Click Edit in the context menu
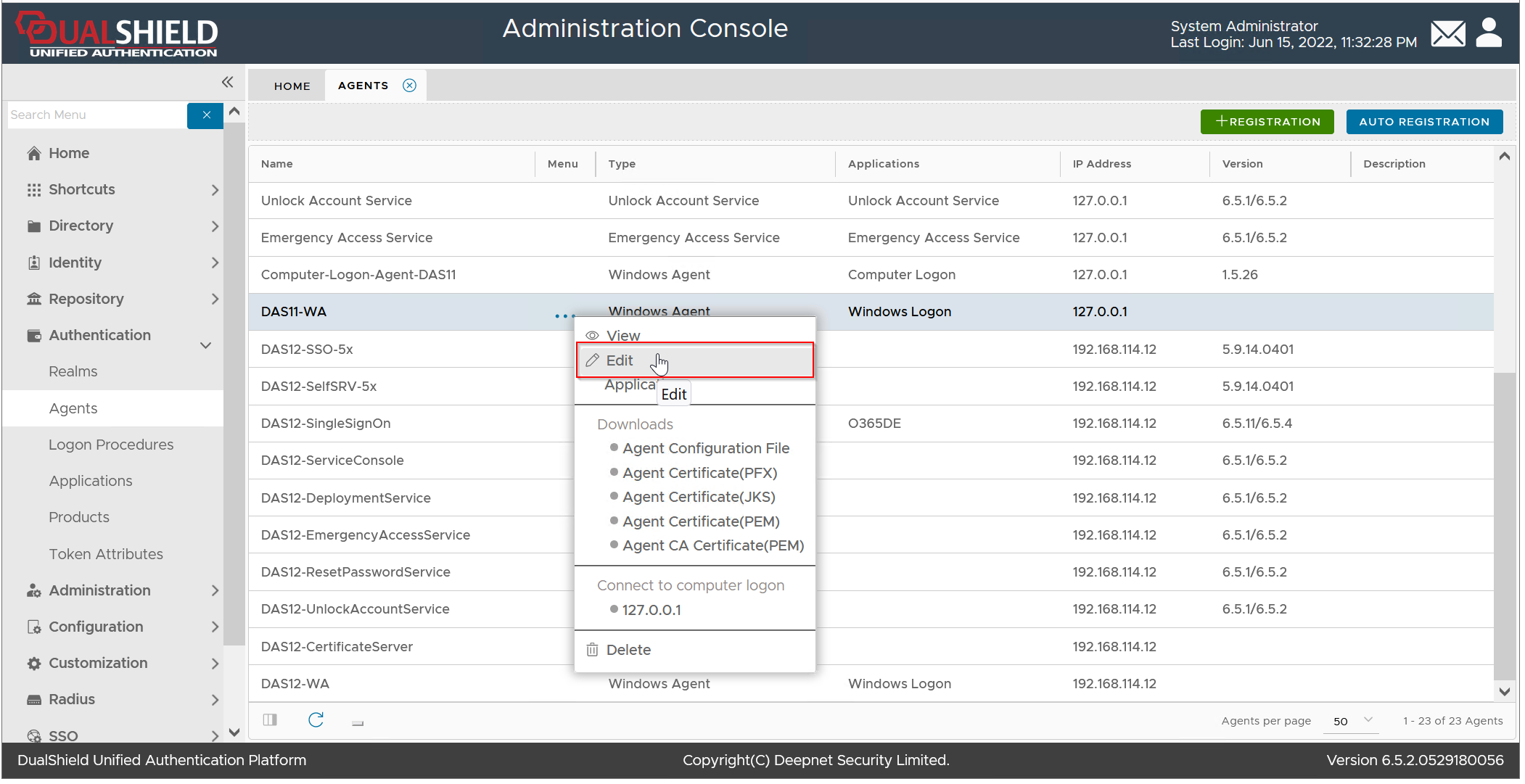Image resolution: width=1525 pixels, height=784 pixels. click(620, 360)
